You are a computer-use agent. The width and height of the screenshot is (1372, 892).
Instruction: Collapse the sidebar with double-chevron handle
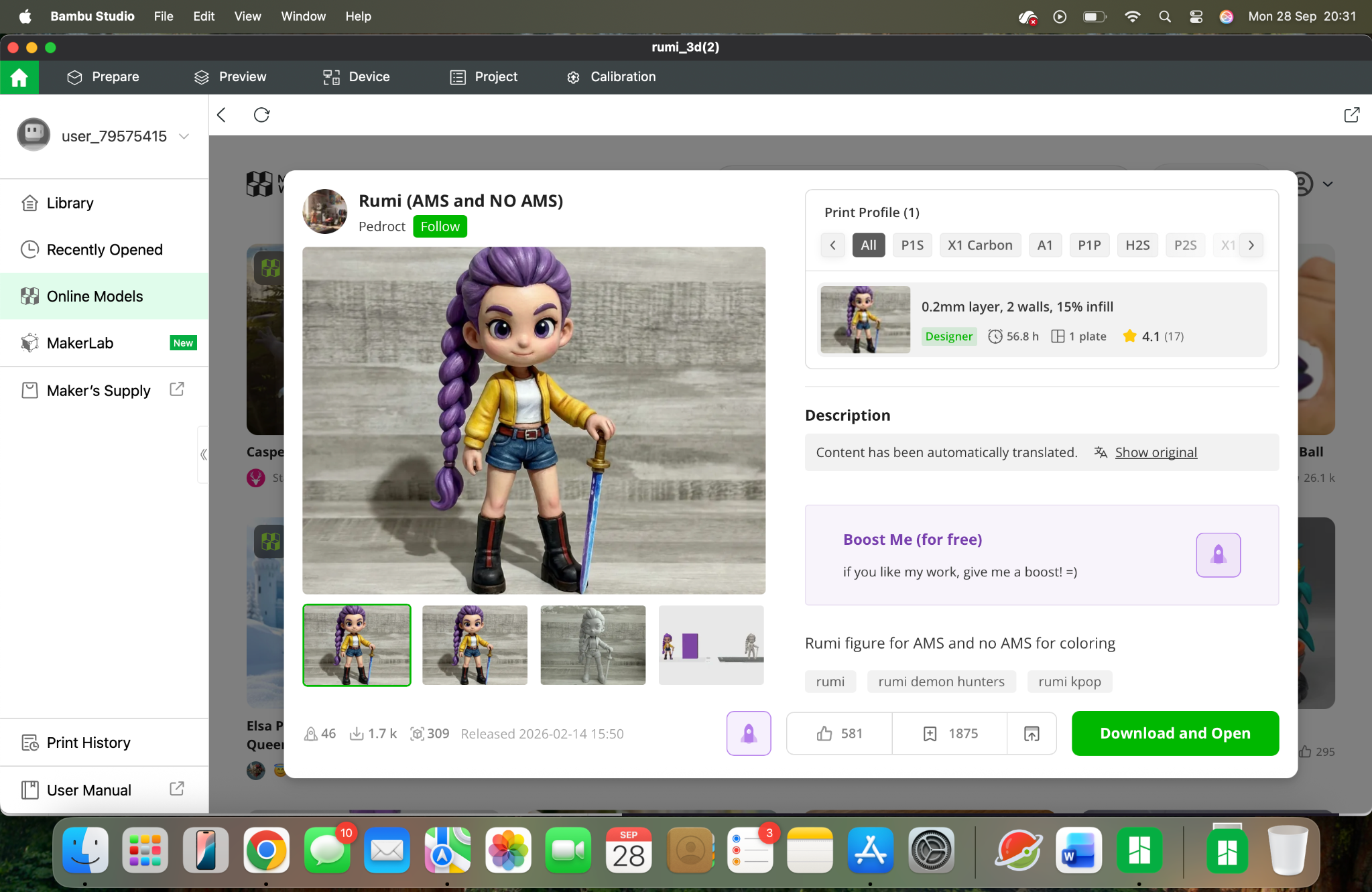coord(203,454)
